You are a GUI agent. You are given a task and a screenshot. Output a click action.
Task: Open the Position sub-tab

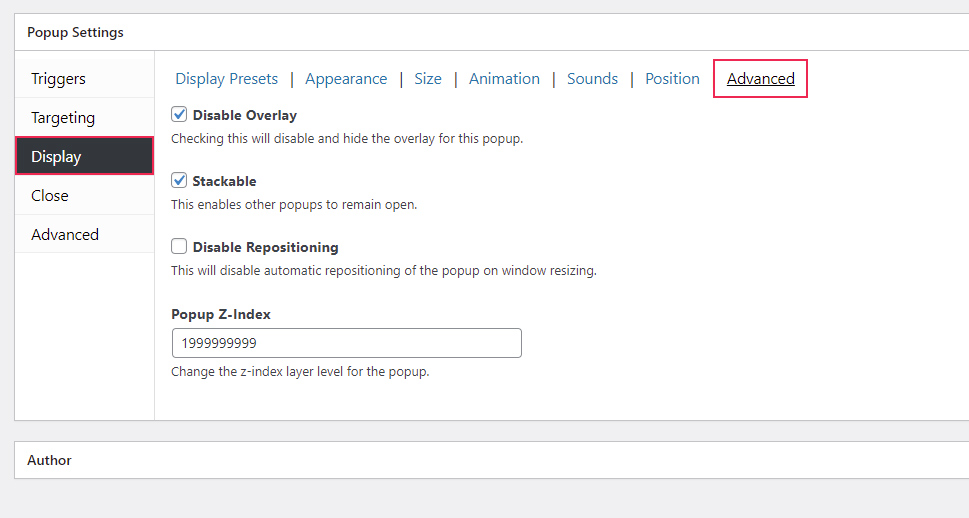(x=672, y=79)
